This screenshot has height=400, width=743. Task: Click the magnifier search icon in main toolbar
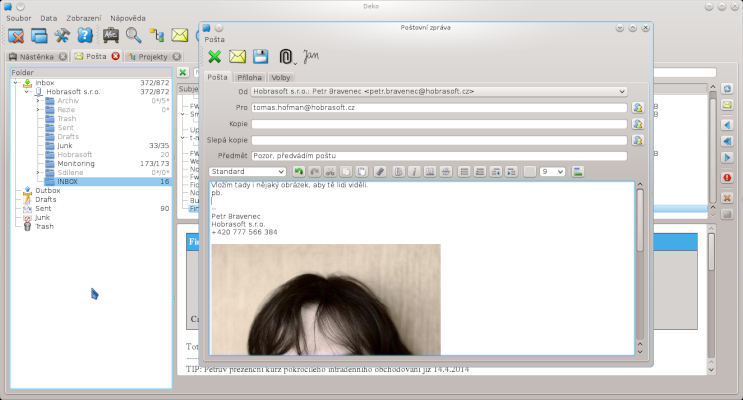tap(133, 35)
